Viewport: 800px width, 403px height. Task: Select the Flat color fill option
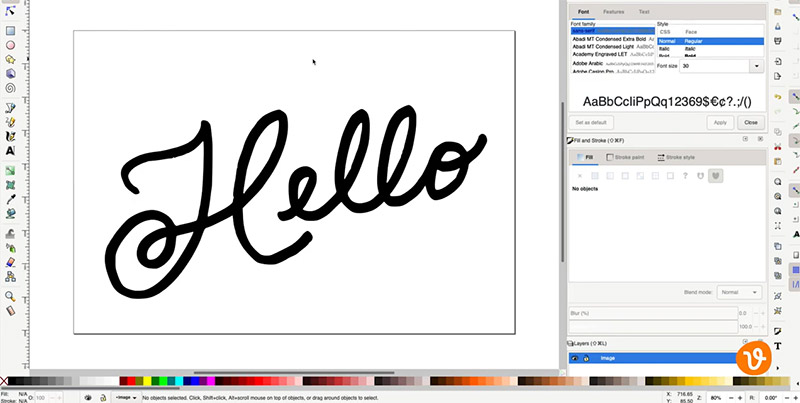coord(594,176)
